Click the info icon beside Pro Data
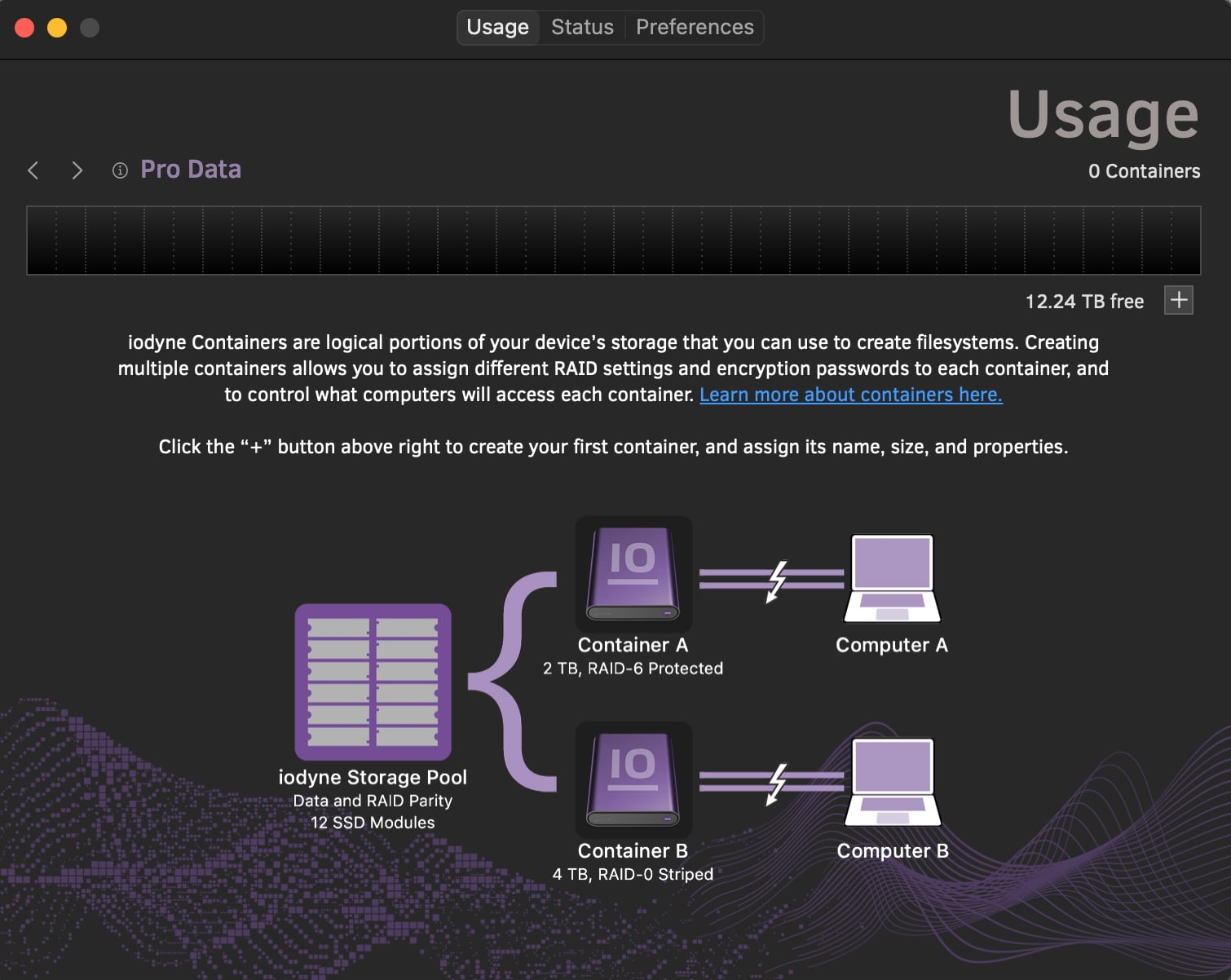1231x980 pixels. click(x=120, y=170)
